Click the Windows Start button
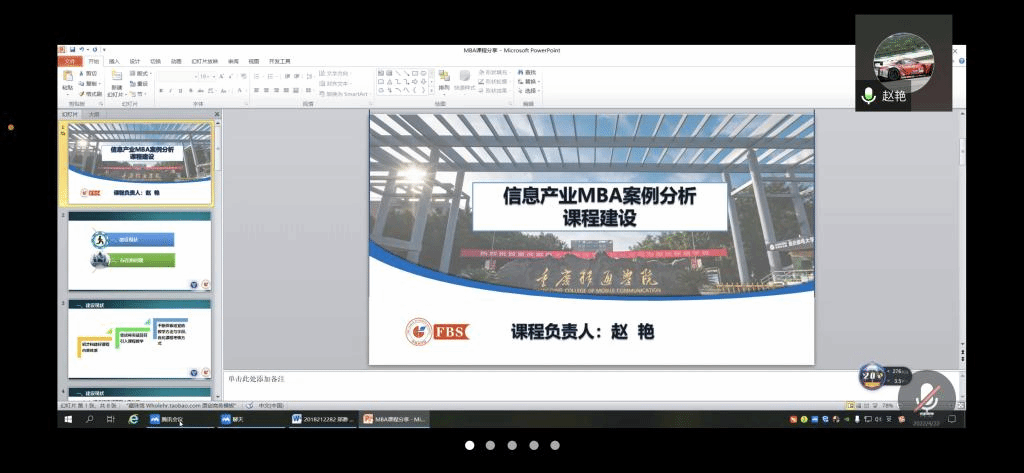 [68, 420]
